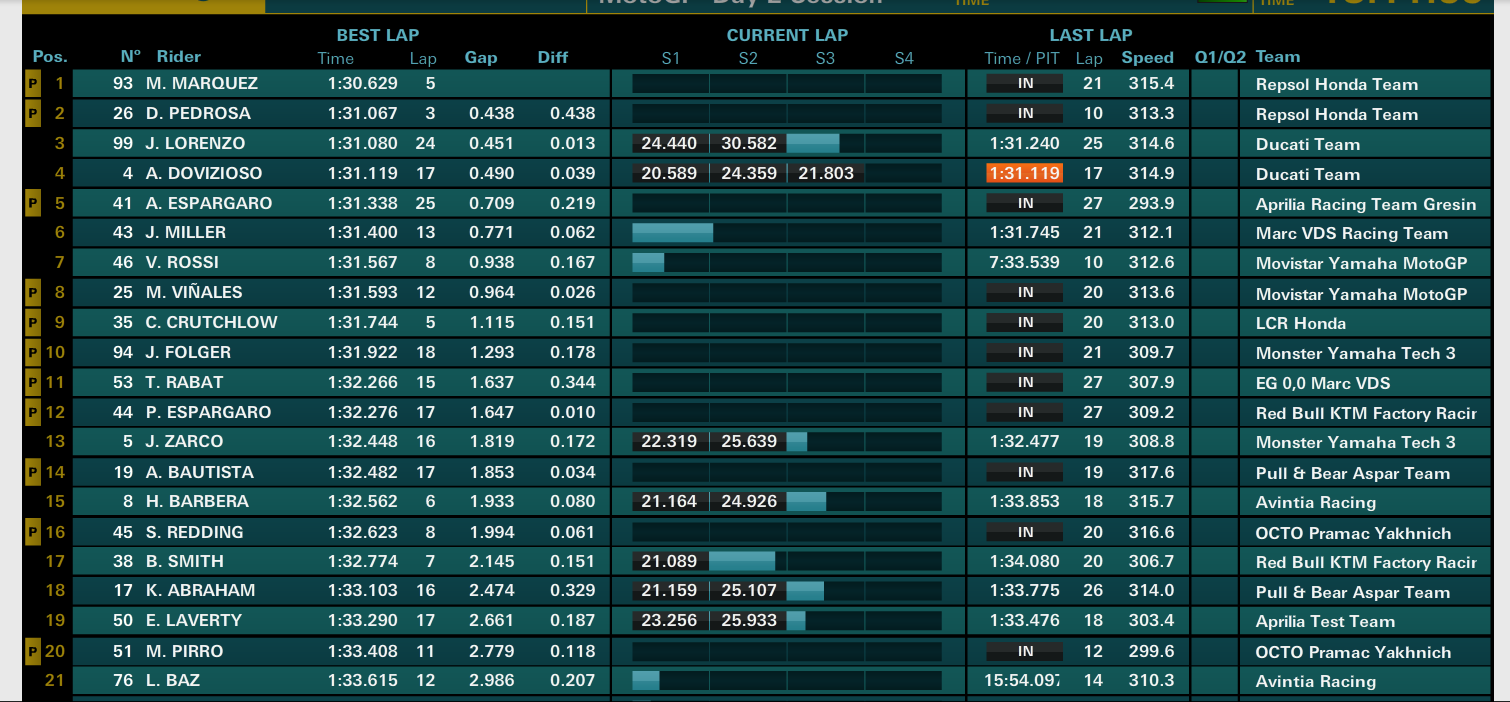The image size is (1510, 702).
Task: Click the BEST LAP section heading
Action: pos(378,35)
